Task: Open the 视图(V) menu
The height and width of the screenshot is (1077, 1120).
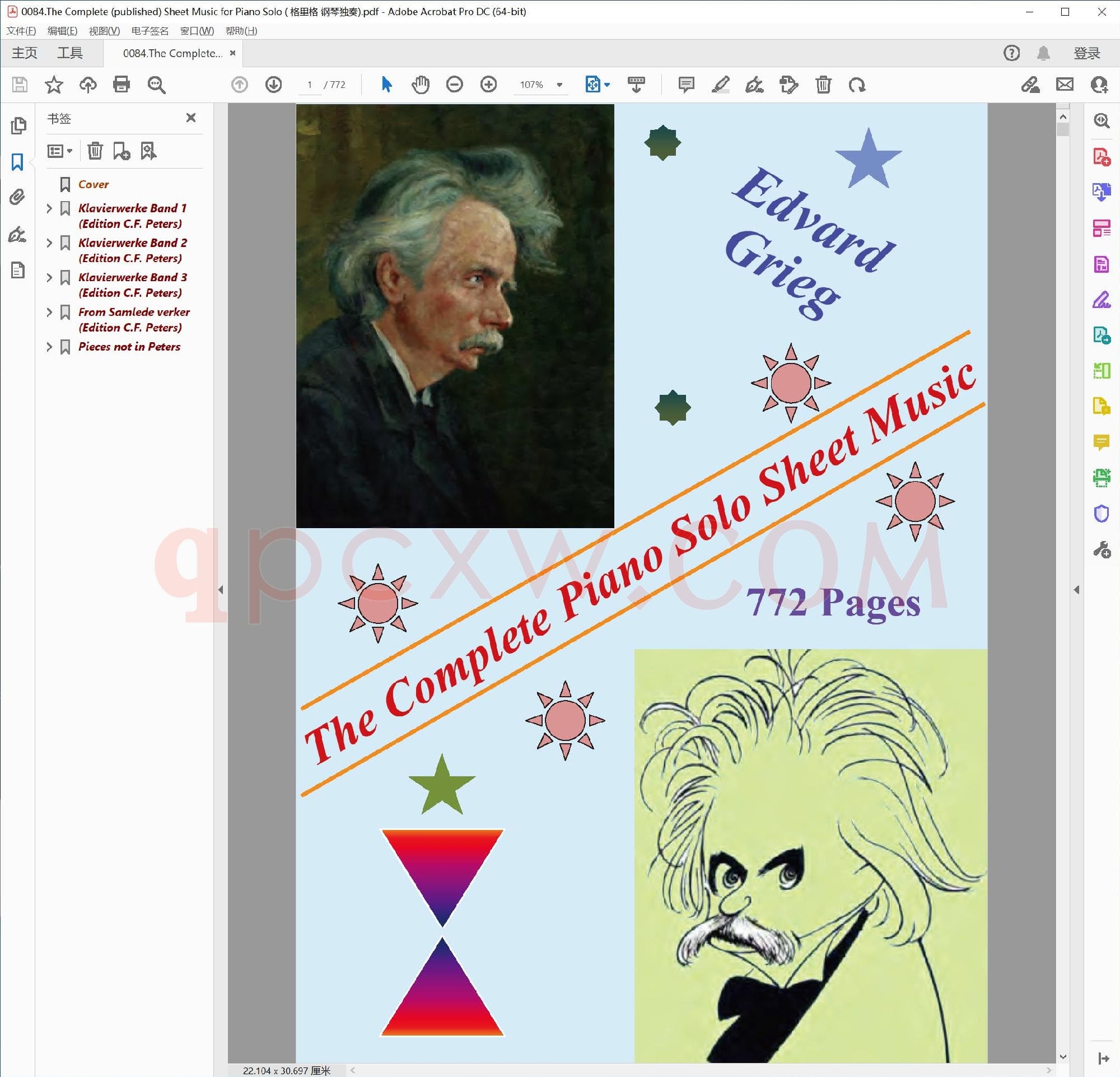Action: (x=104, y=31)
